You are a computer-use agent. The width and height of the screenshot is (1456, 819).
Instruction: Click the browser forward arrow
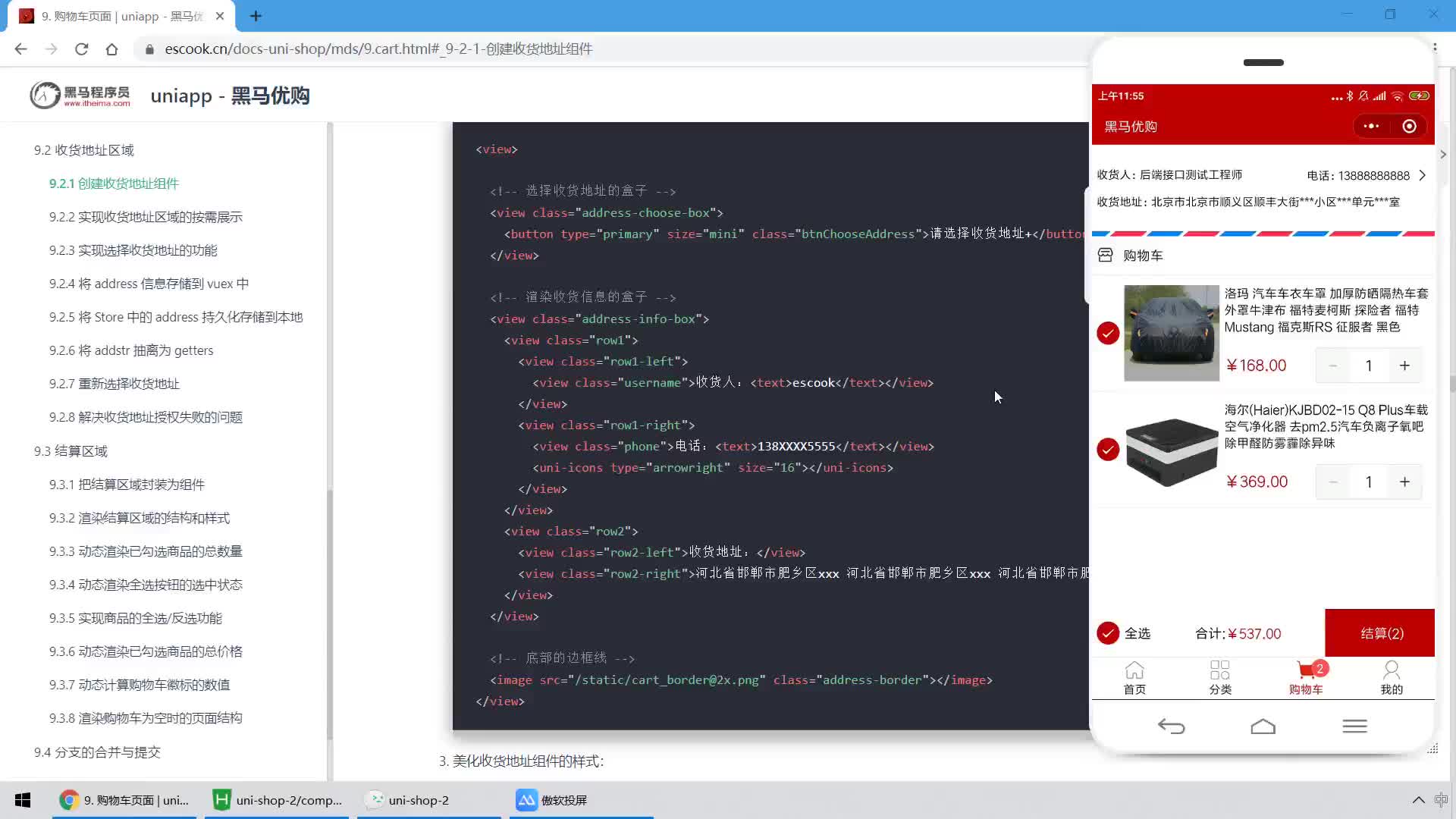(51, 49)
